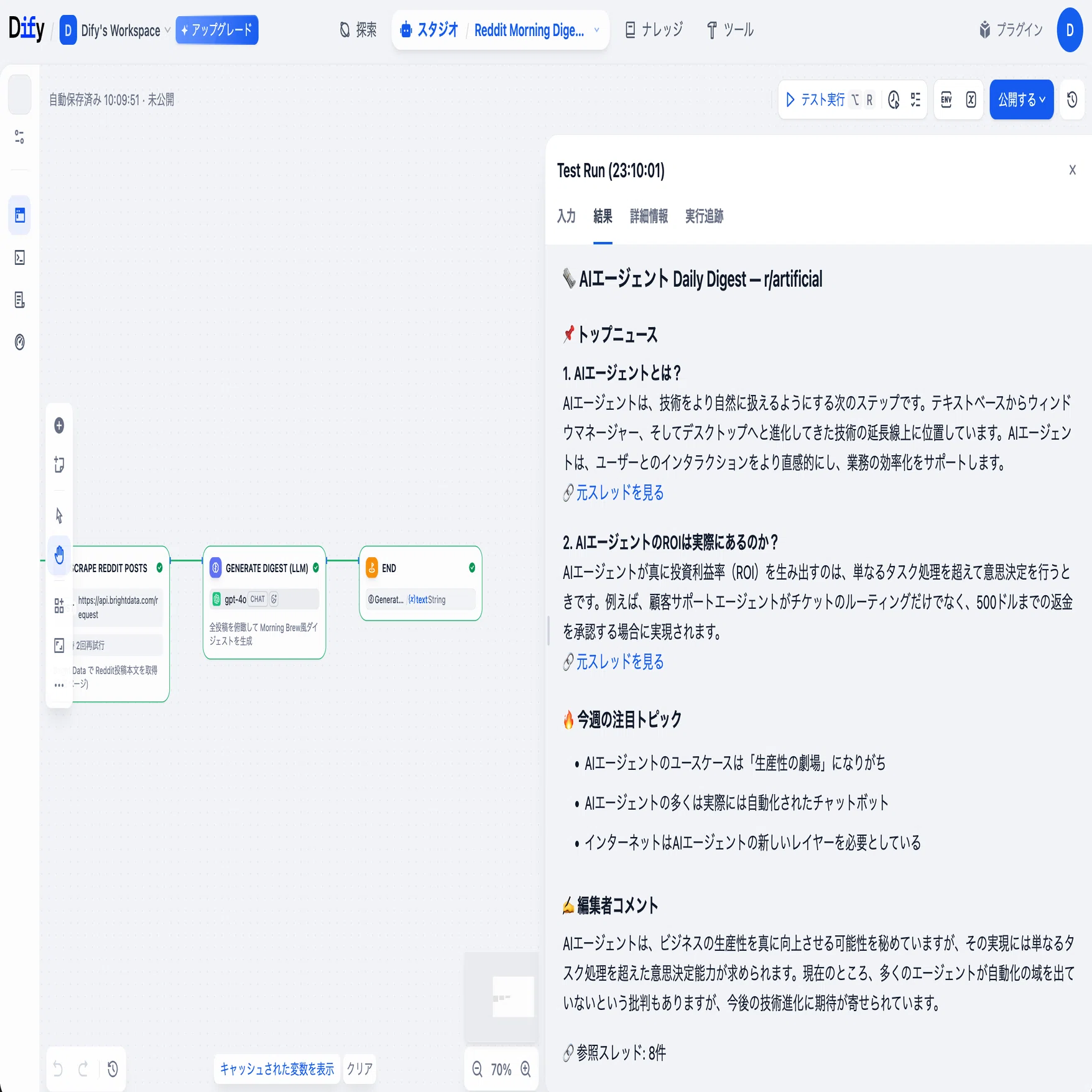1092x1092 pixels.
Task: Zoom out with the minus magnifier
Action: (477, 1069)
